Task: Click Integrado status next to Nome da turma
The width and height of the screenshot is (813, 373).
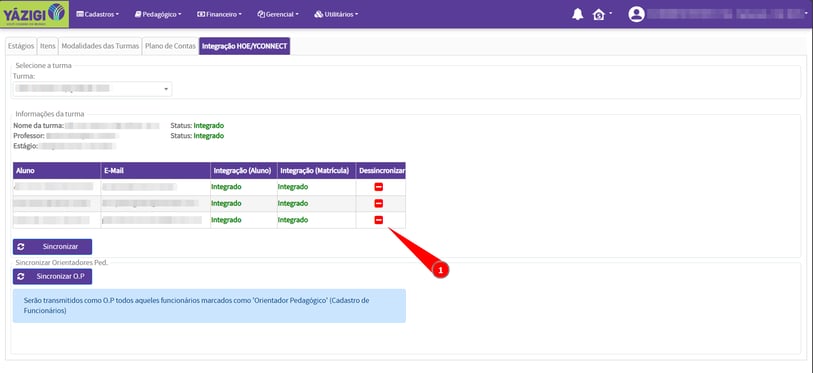Action: (209, 126)
